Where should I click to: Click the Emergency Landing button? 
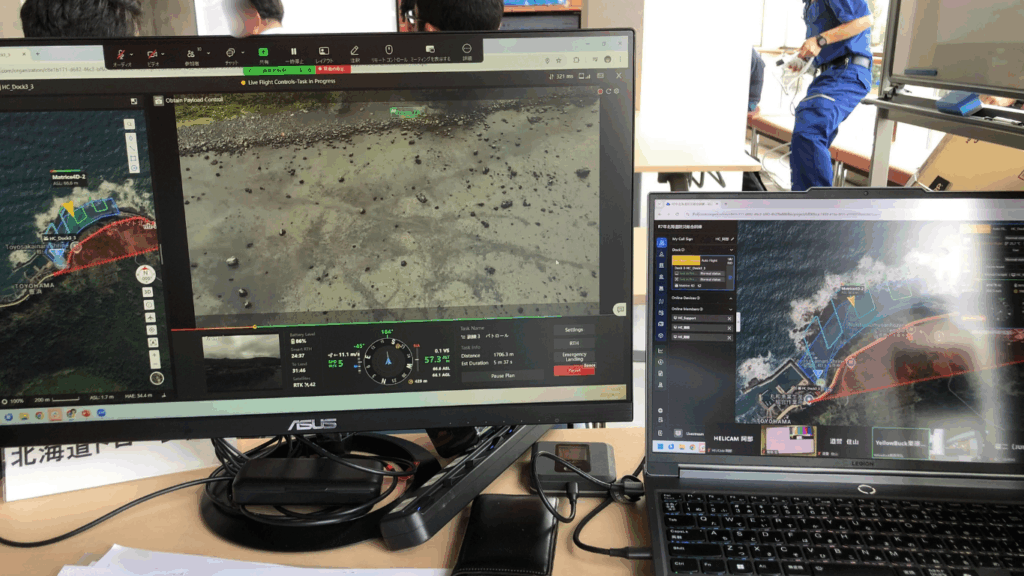(x=574, y=357)
